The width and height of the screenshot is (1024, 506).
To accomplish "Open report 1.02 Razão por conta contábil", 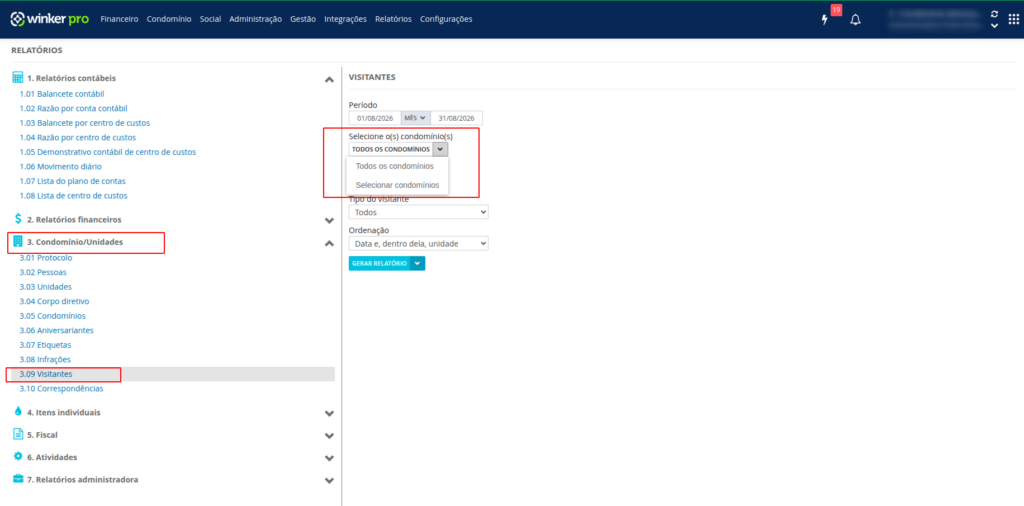I will click(73, 108).
